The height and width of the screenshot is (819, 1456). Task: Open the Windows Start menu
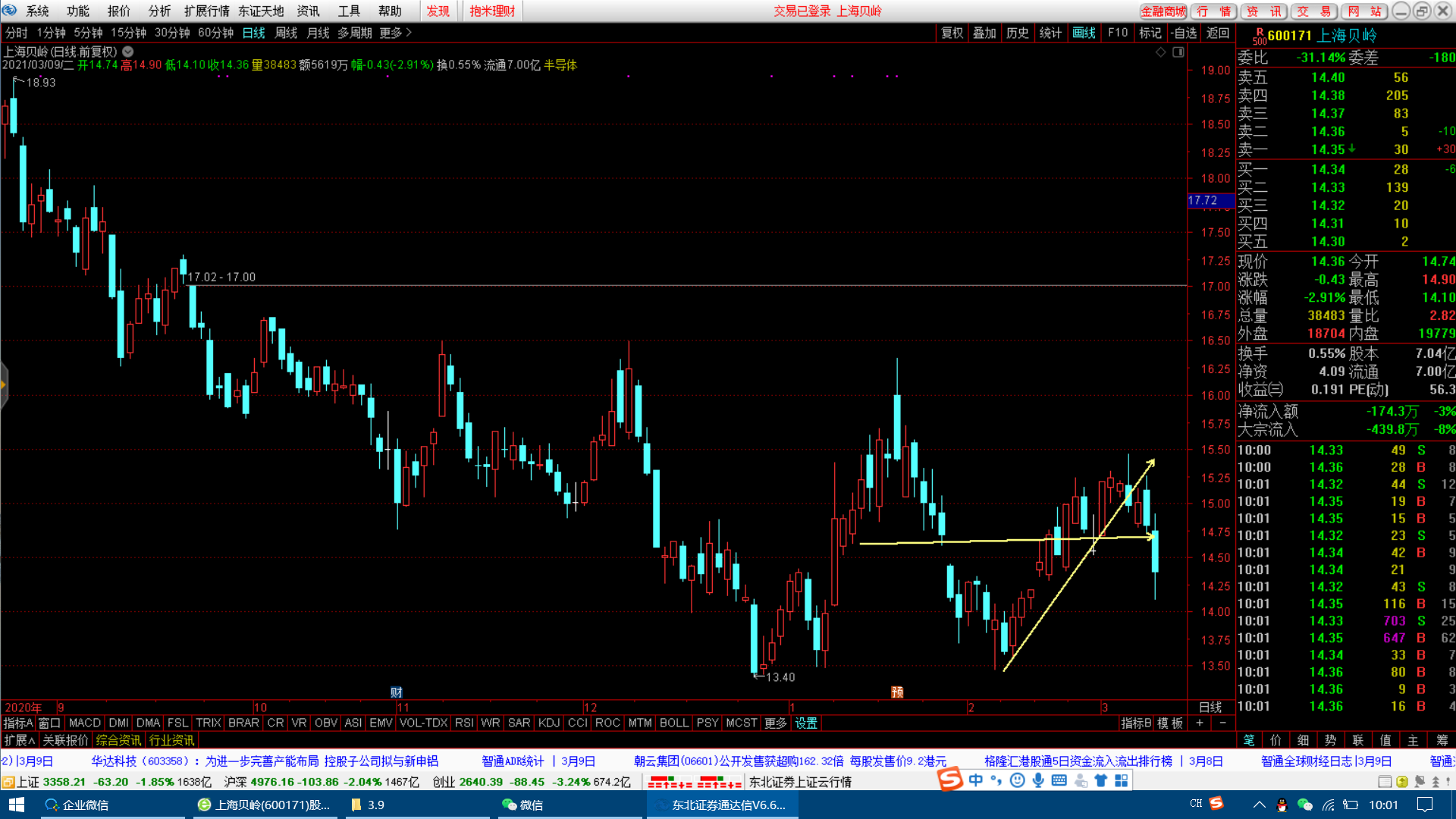point(17,805)
